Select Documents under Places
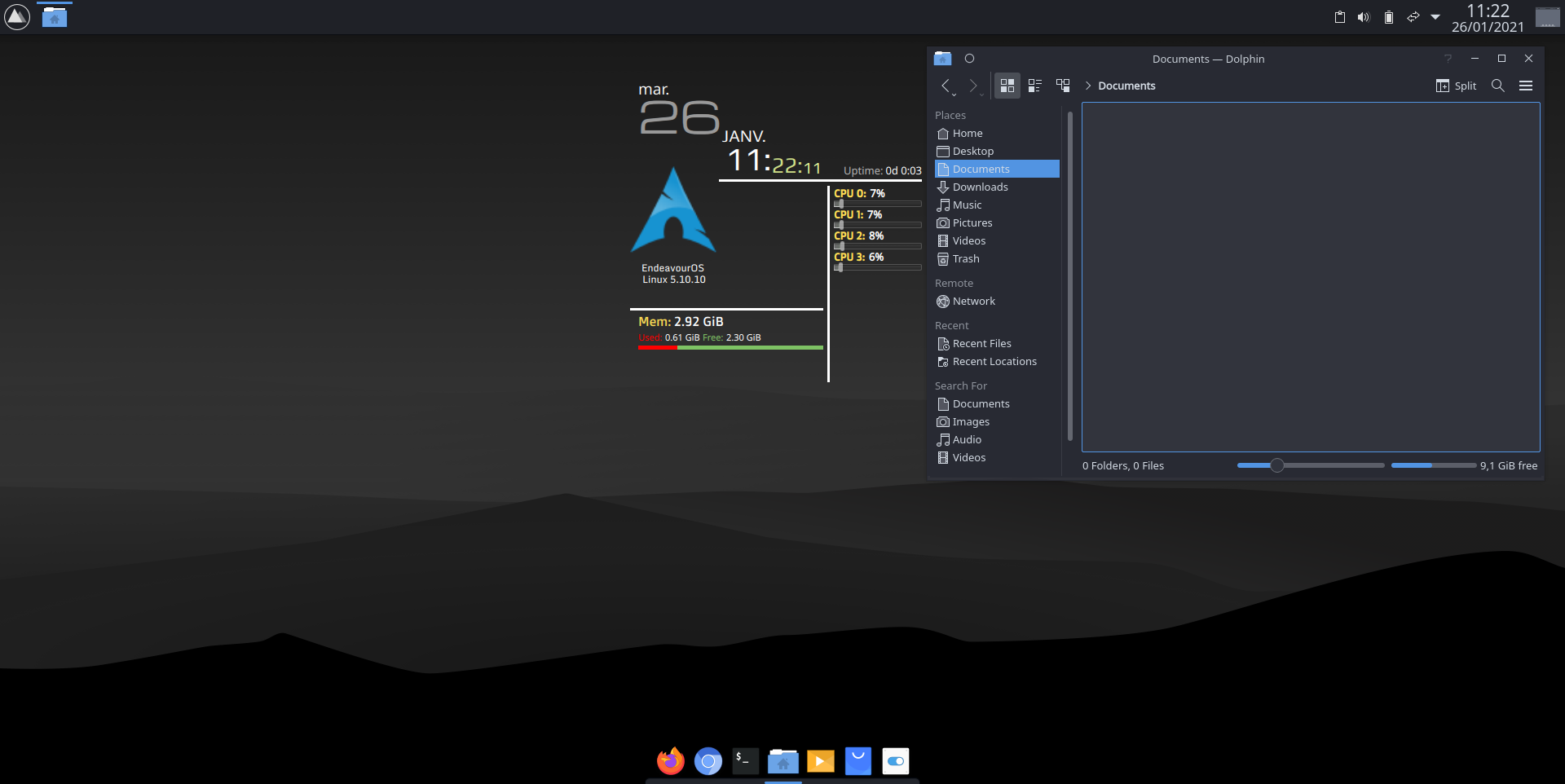Screen dimensions: 1565x784 (x=997, y=170)
